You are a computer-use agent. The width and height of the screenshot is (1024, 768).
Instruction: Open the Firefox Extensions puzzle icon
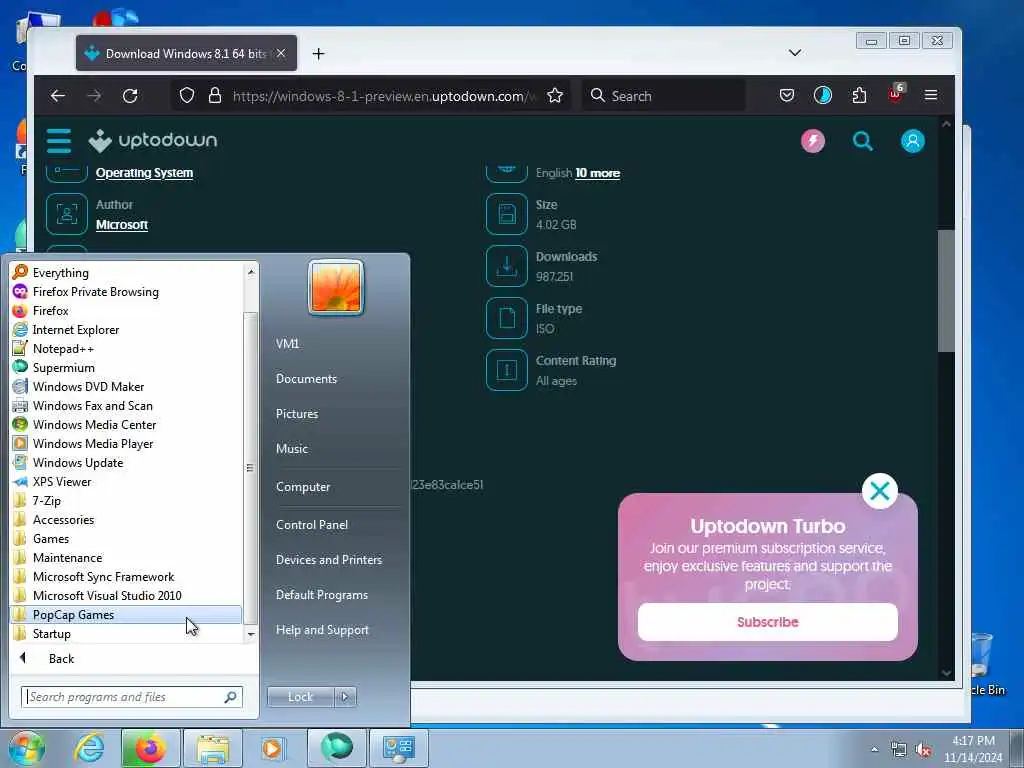(859, 96)
